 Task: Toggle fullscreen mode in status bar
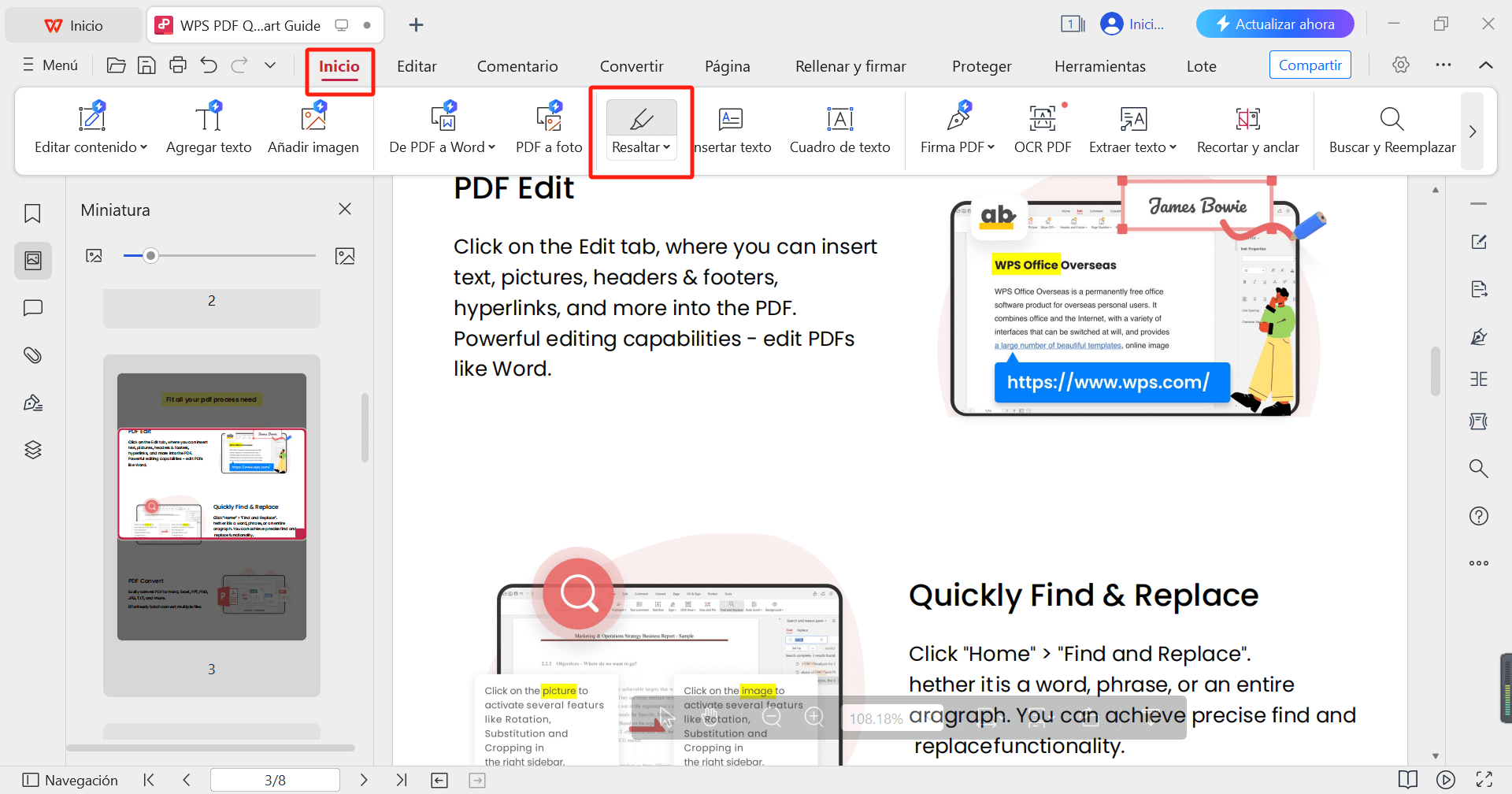click(x=1484, y=780)
